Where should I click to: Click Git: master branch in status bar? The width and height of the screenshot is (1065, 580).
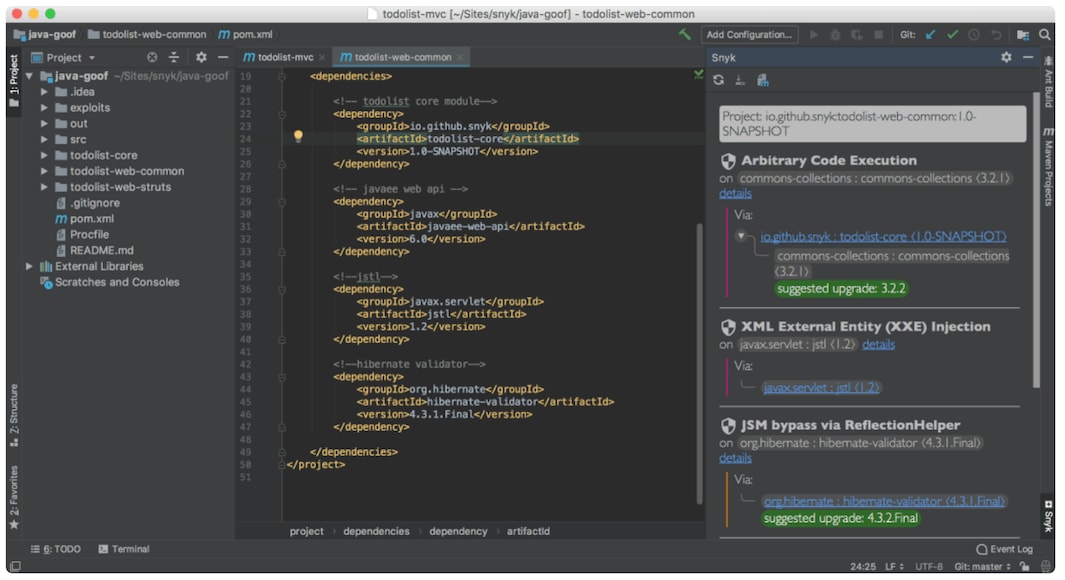[982, 566]
